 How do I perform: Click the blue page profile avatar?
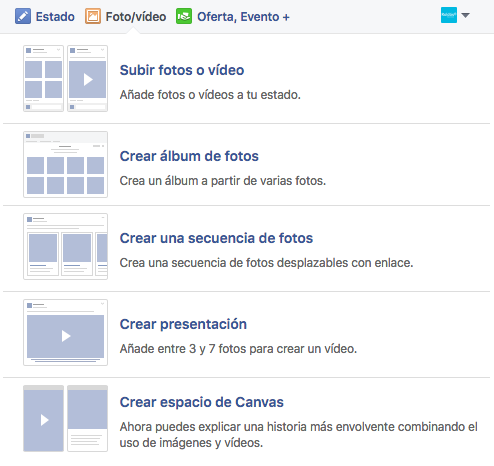pyautogui.click(x=449, y=15)
